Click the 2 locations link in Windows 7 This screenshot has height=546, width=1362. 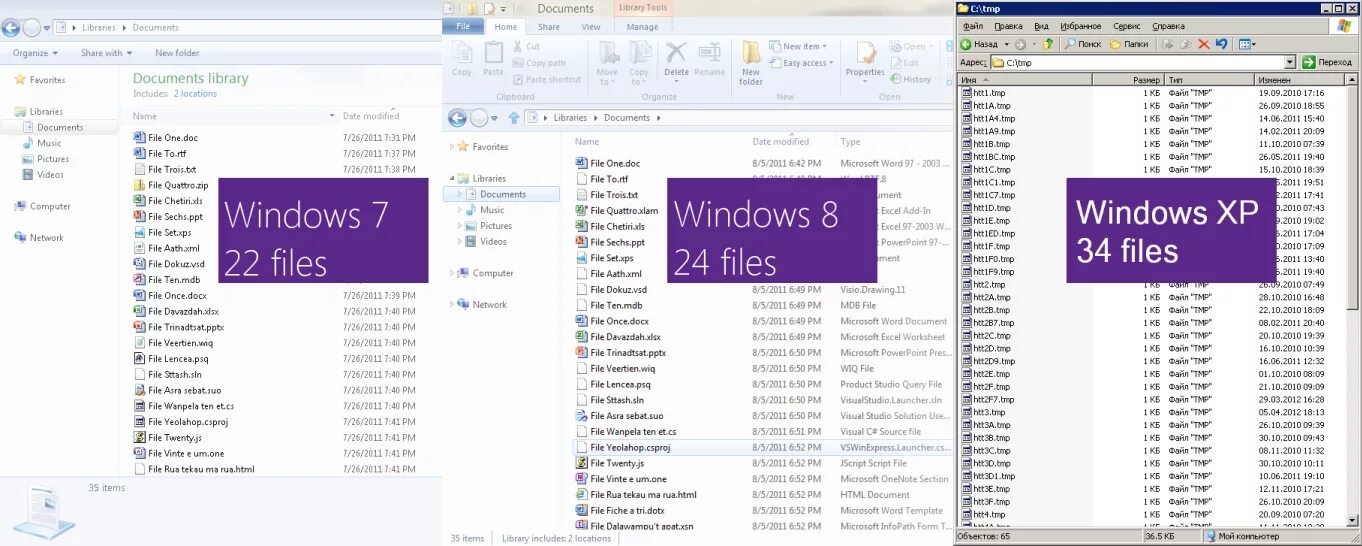tap(195, 93)
